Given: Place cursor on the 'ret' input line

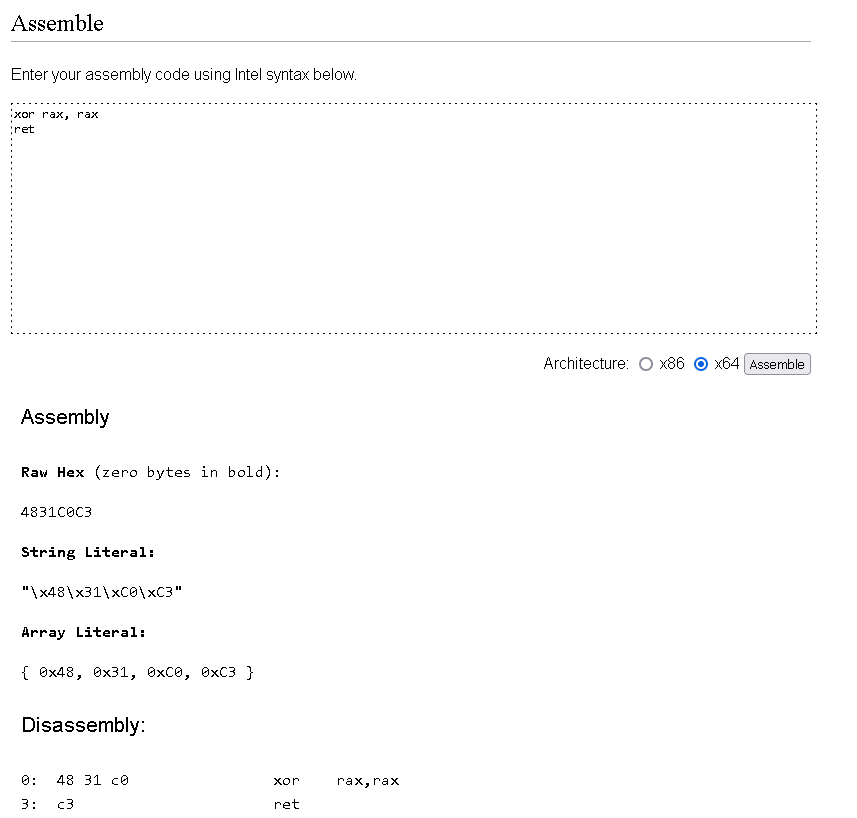Looking at the screenshot, I should tap(24, 130).
